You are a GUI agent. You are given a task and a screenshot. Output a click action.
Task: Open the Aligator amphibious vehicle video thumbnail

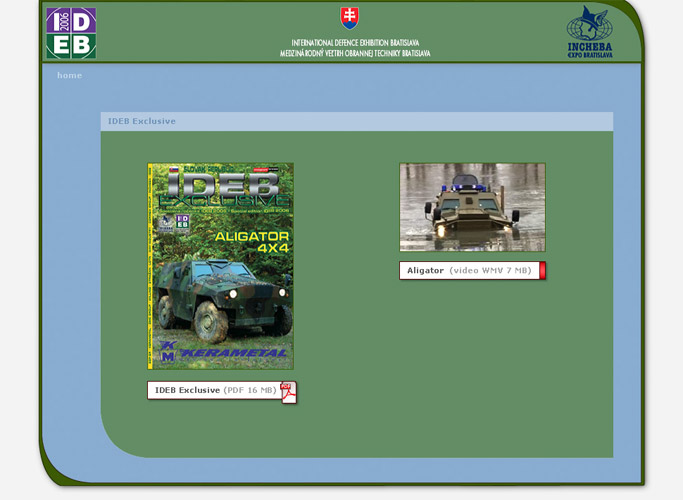472,207
